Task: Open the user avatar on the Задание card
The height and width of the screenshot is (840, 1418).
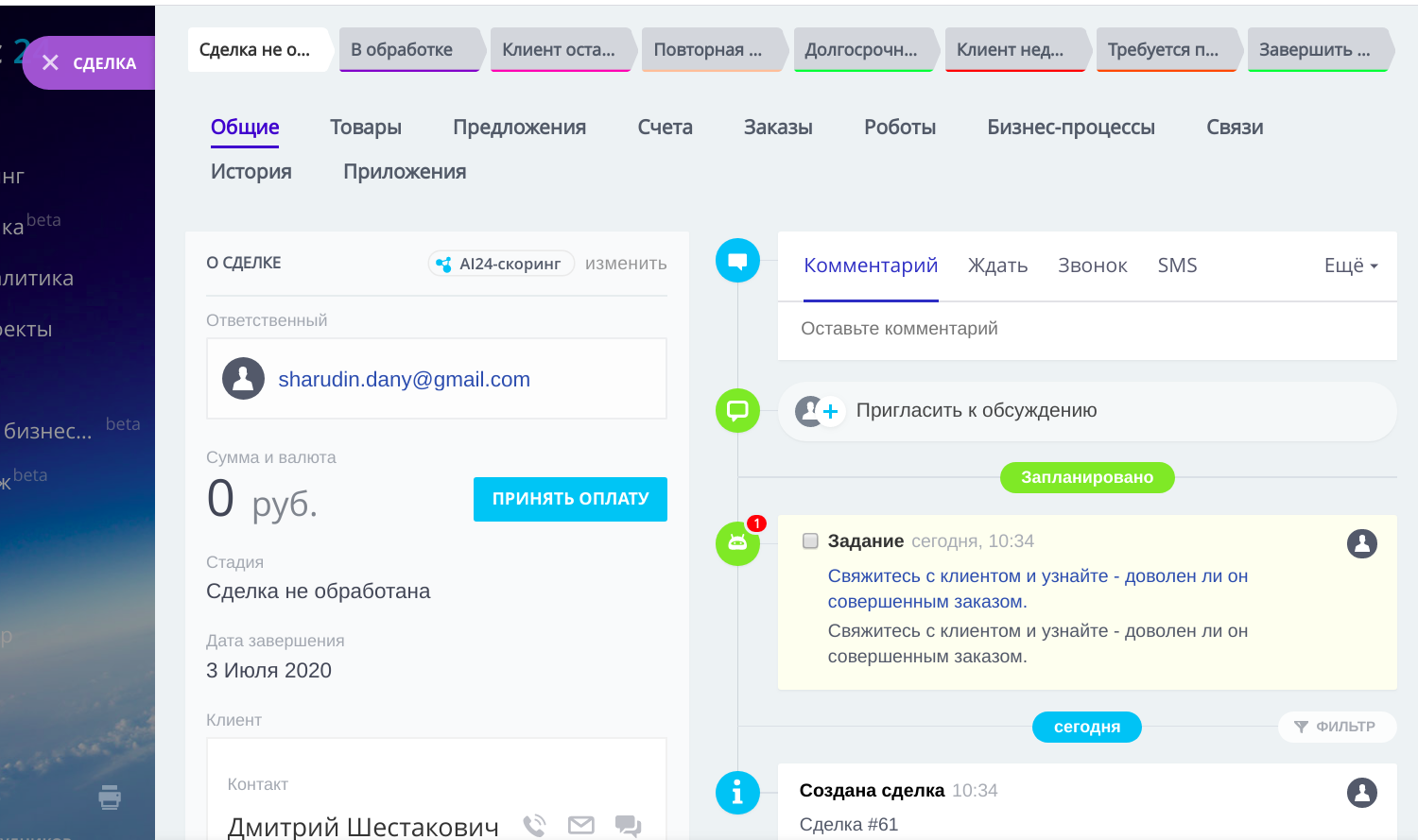Action: point(1362,543)
